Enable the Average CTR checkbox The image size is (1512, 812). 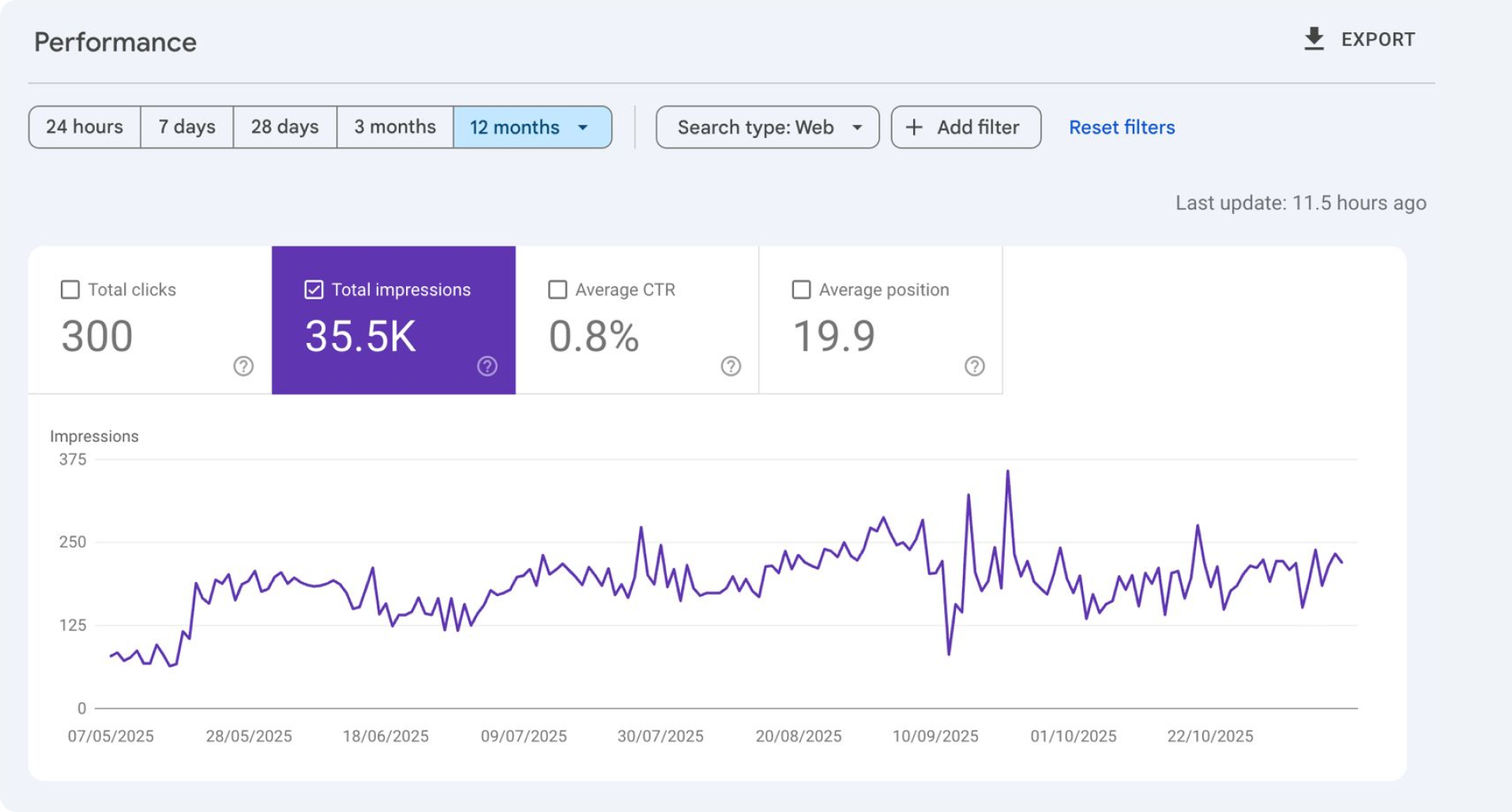pyautogui.click(x=558, y=290)
